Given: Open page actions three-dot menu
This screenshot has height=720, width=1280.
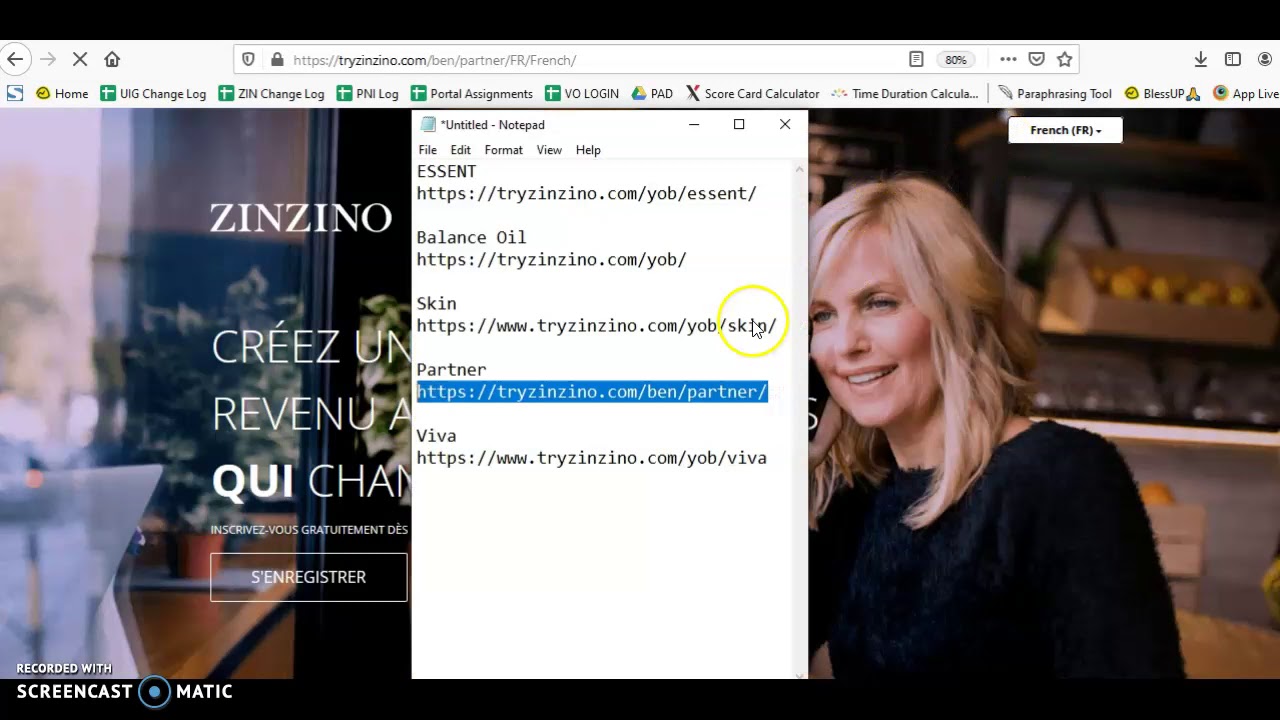Looking at the screenshot, I should [x=1008, y=60].
